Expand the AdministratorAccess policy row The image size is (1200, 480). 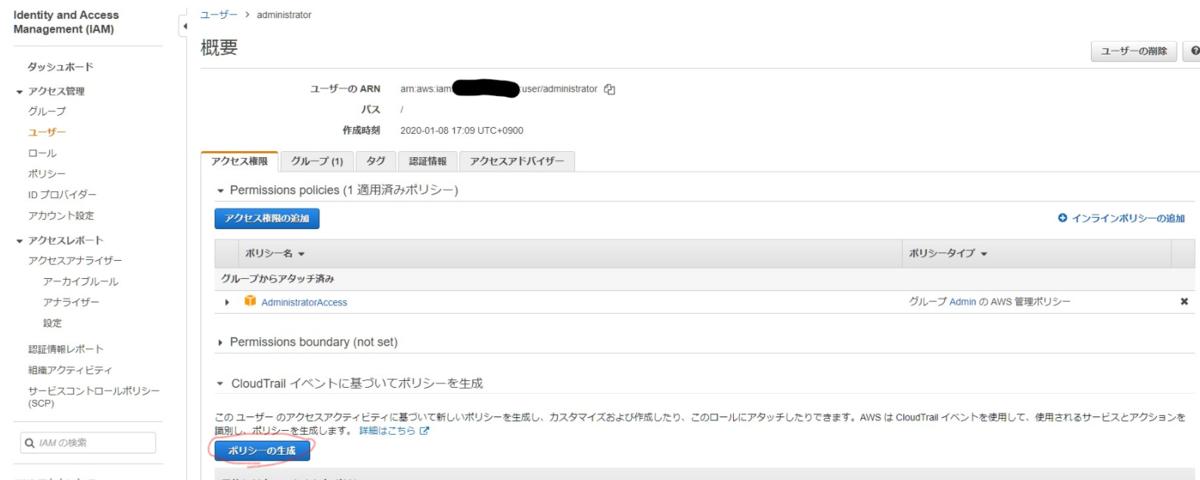coord(227,302)
